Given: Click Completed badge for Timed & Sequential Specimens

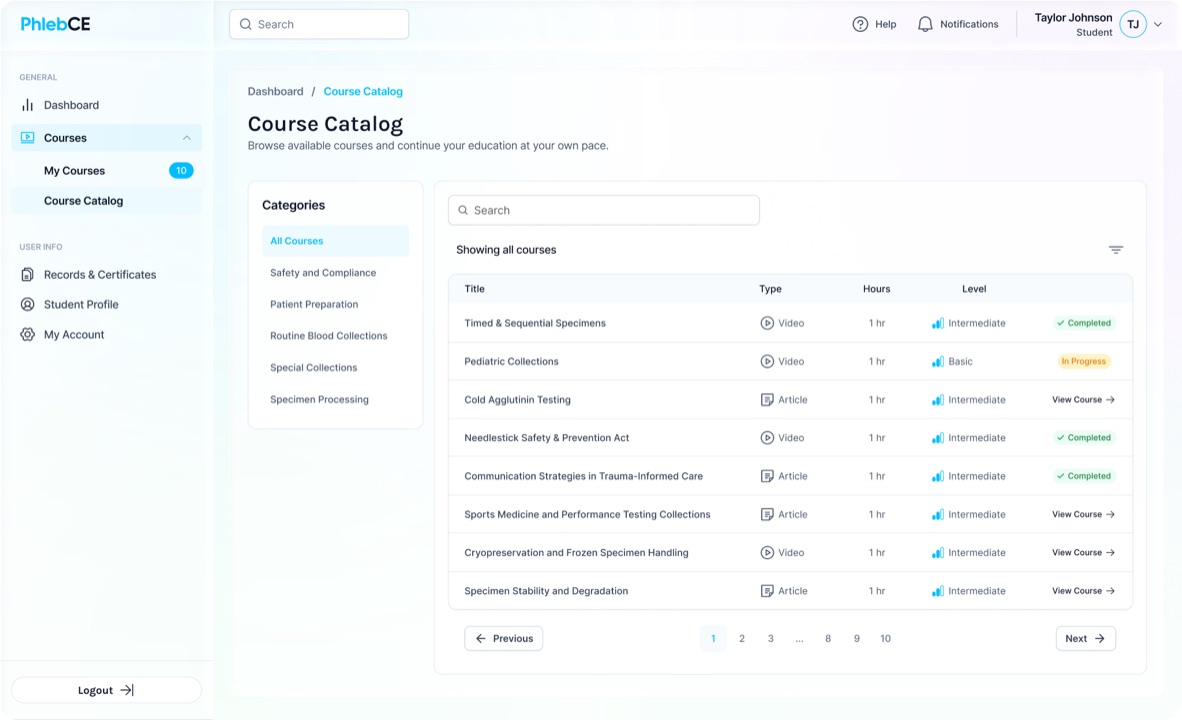Looking at the screenshot, I should pos(1084,323).
